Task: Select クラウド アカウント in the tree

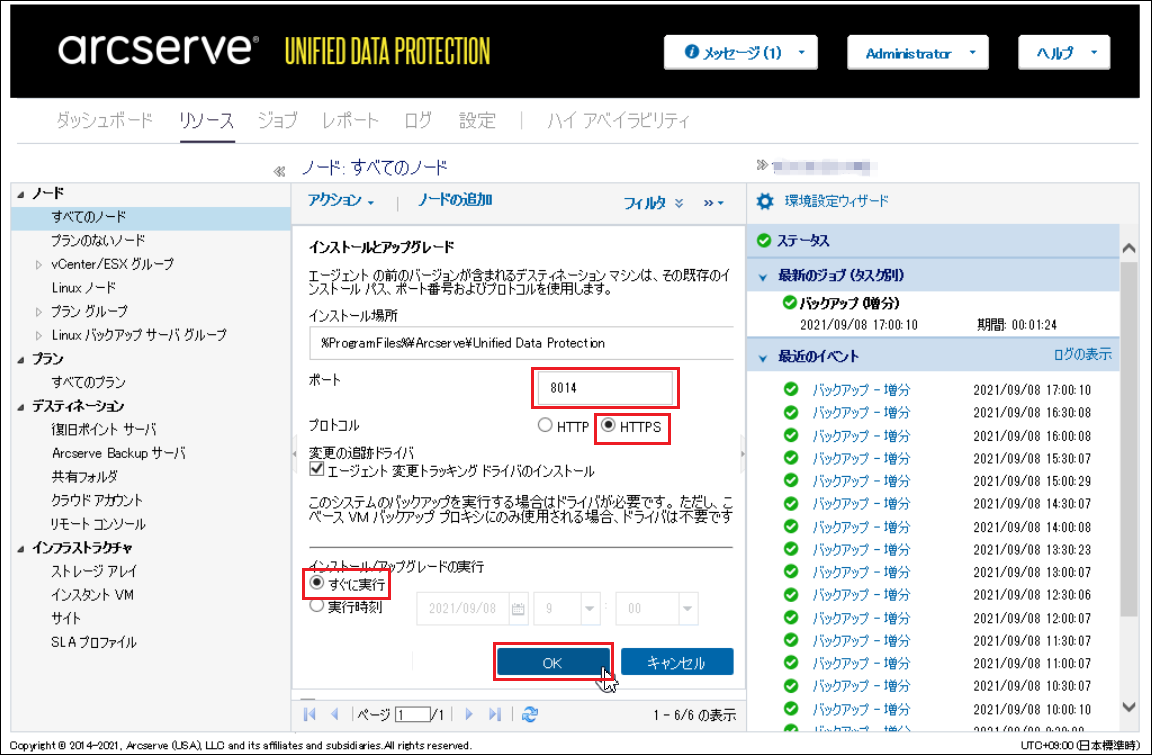Action: point(97,500)
